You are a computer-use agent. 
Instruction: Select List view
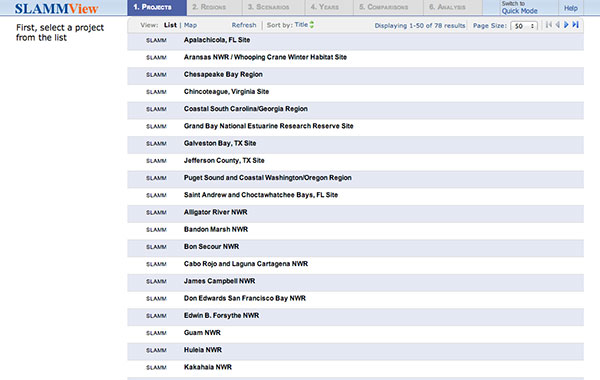click(170, 25)
